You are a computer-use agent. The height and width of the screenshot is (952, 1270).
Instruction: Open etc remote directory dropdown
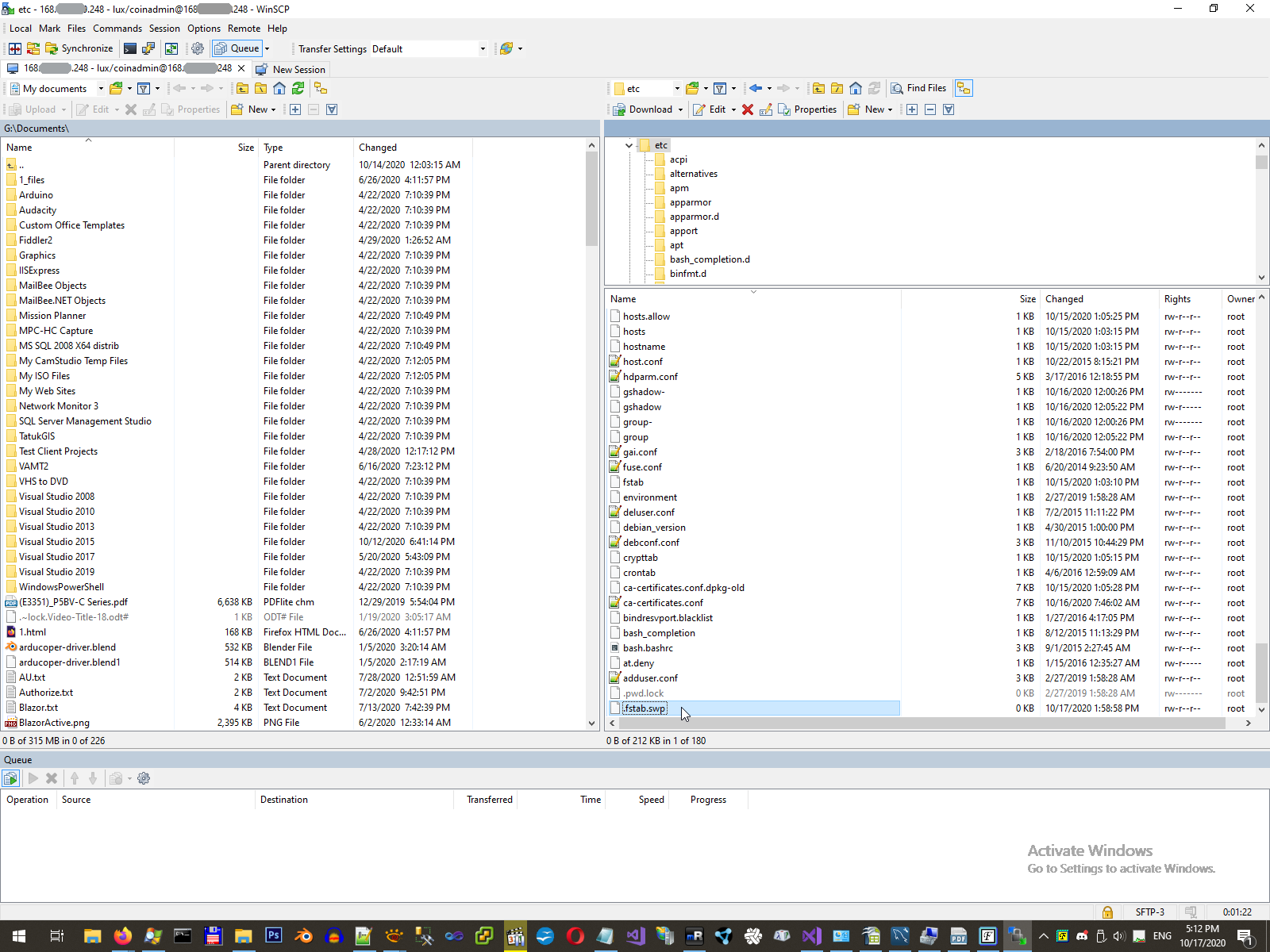coord(677,88)
